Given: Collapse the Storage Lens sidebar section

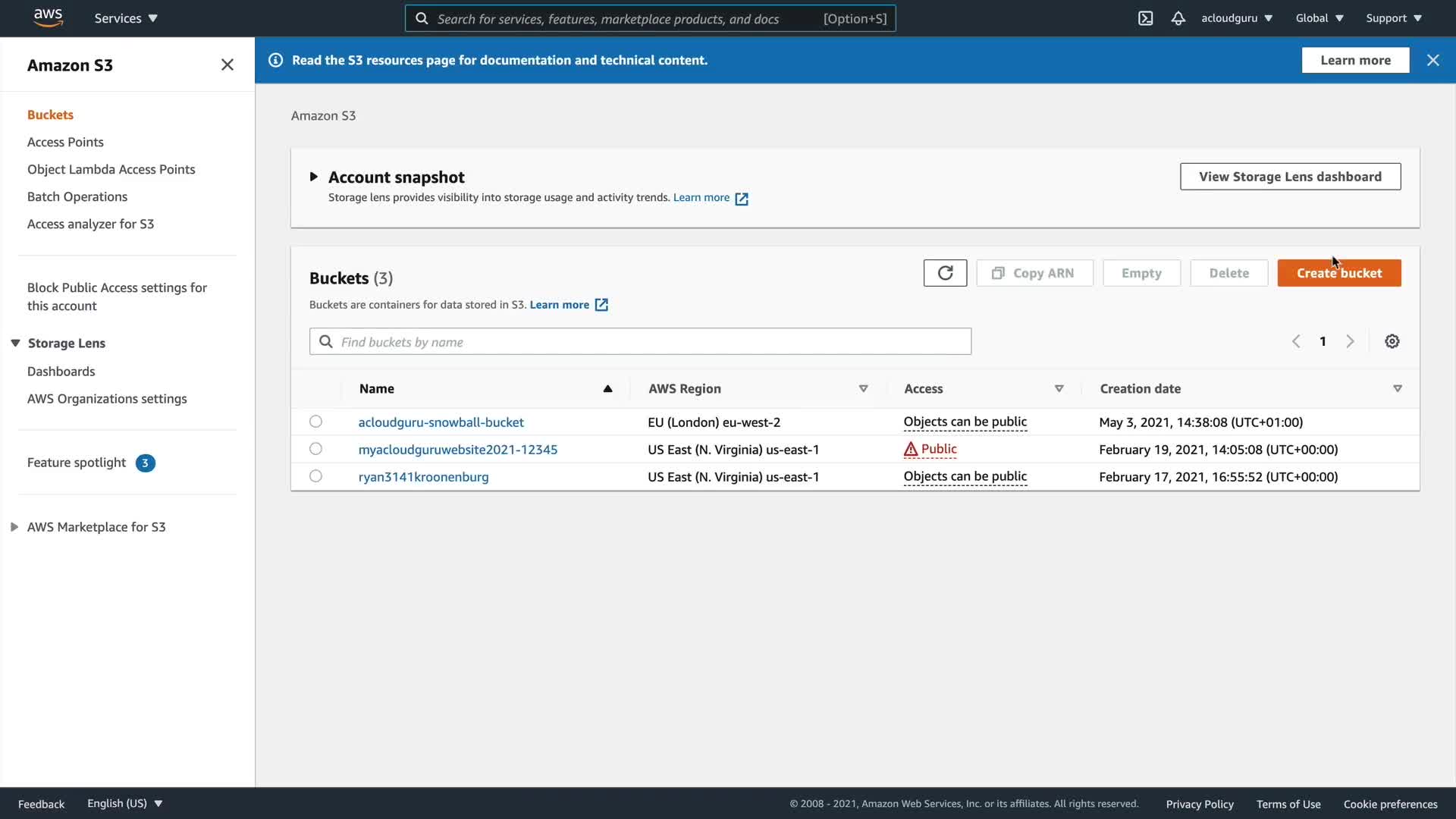Looking at the screenshot, I should coord(15,343).
